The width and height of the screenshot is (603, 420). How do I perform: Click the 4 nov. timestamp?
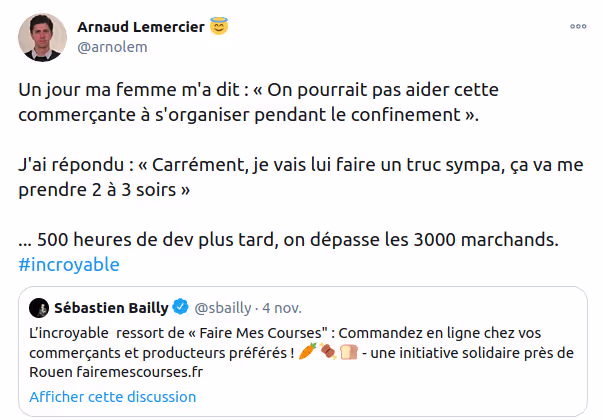pos(283,306)
